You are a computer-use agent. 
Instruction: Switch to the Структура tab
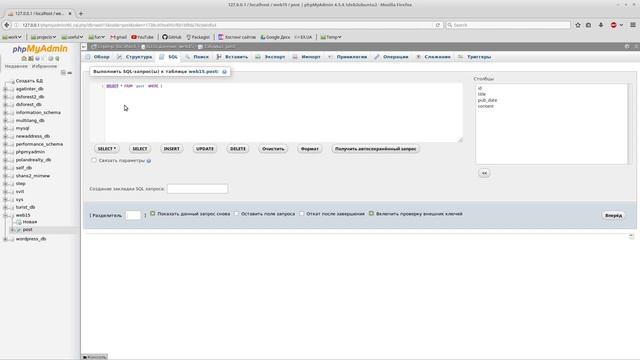[x=135, y=57]
